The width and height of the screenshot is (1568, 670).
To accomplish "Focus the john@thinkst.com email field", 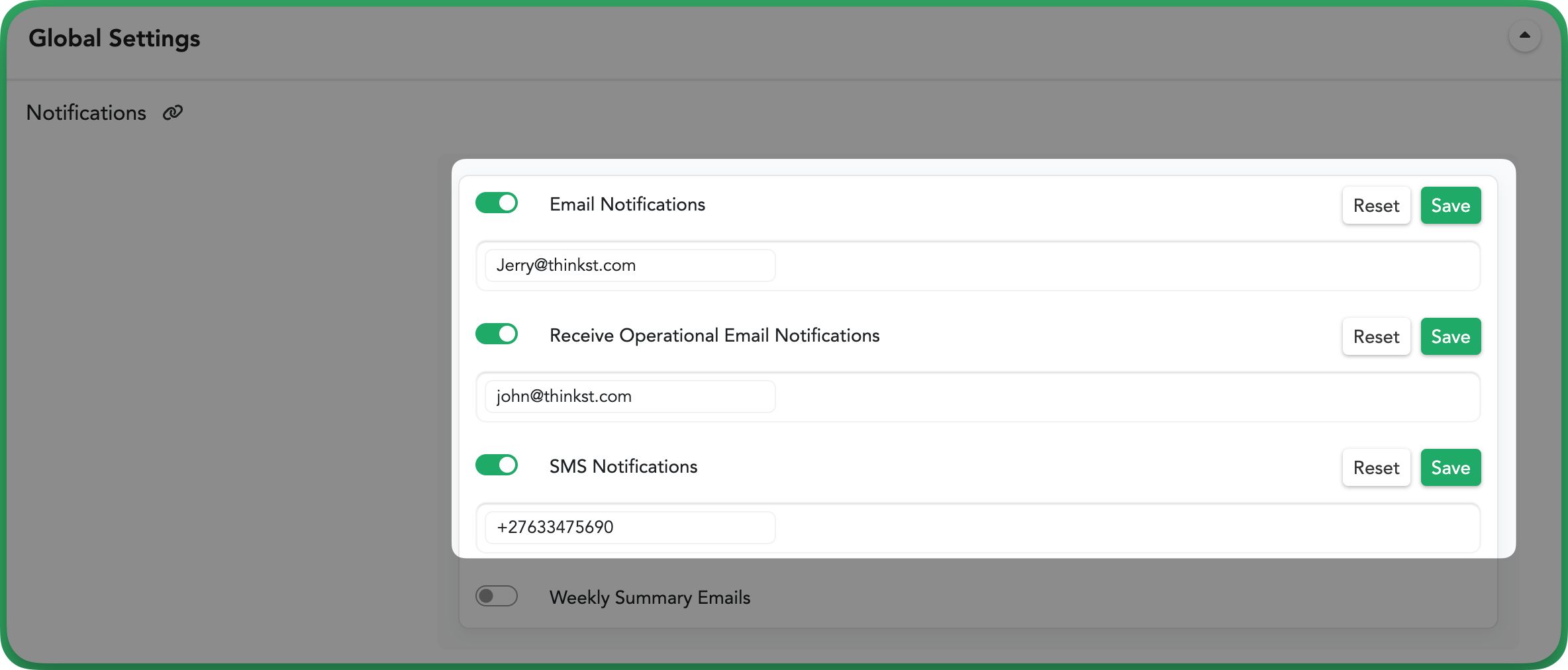I will click(630, 397).
